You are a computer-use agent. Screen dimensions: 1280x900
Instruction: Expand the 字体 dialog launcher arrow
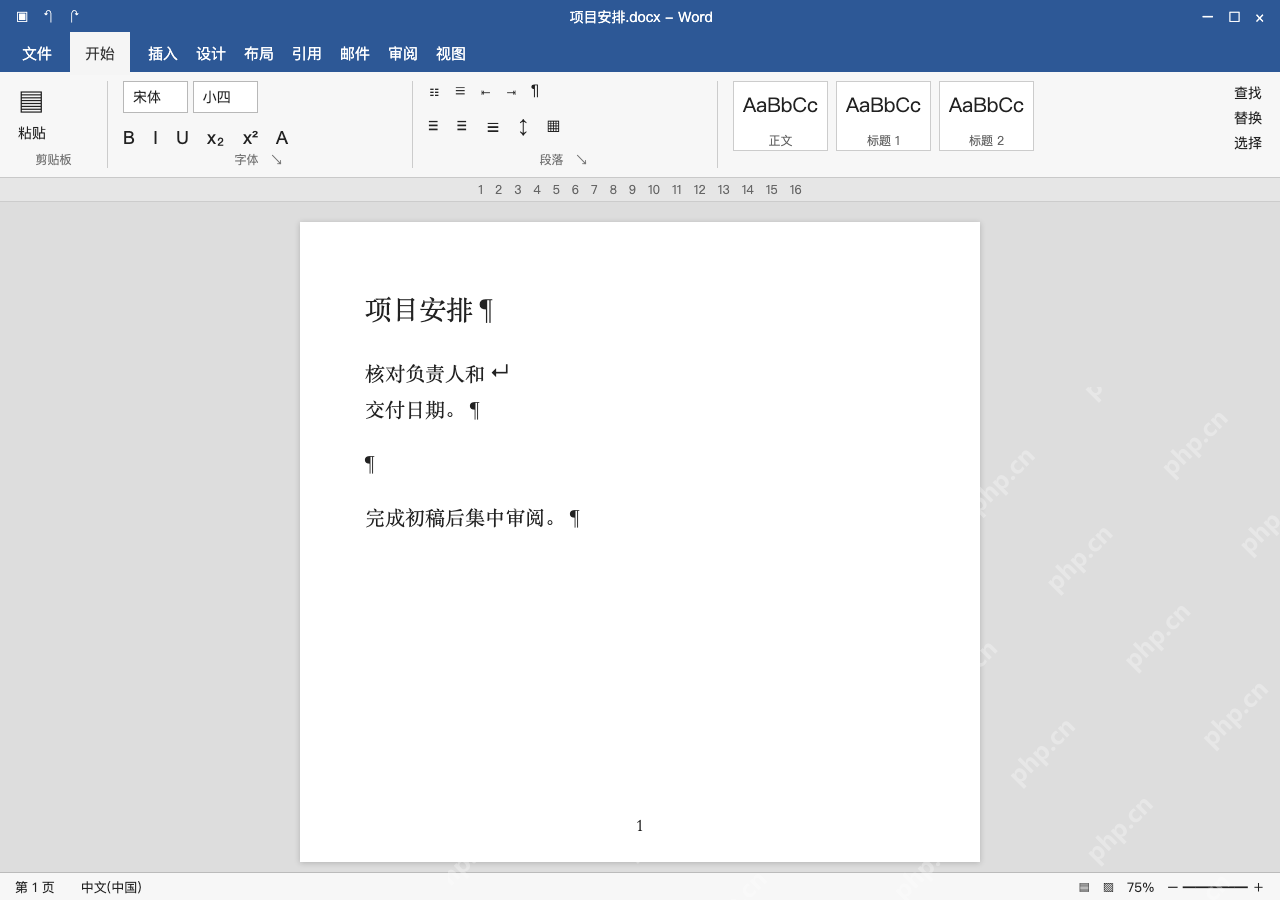pos(276,160)
